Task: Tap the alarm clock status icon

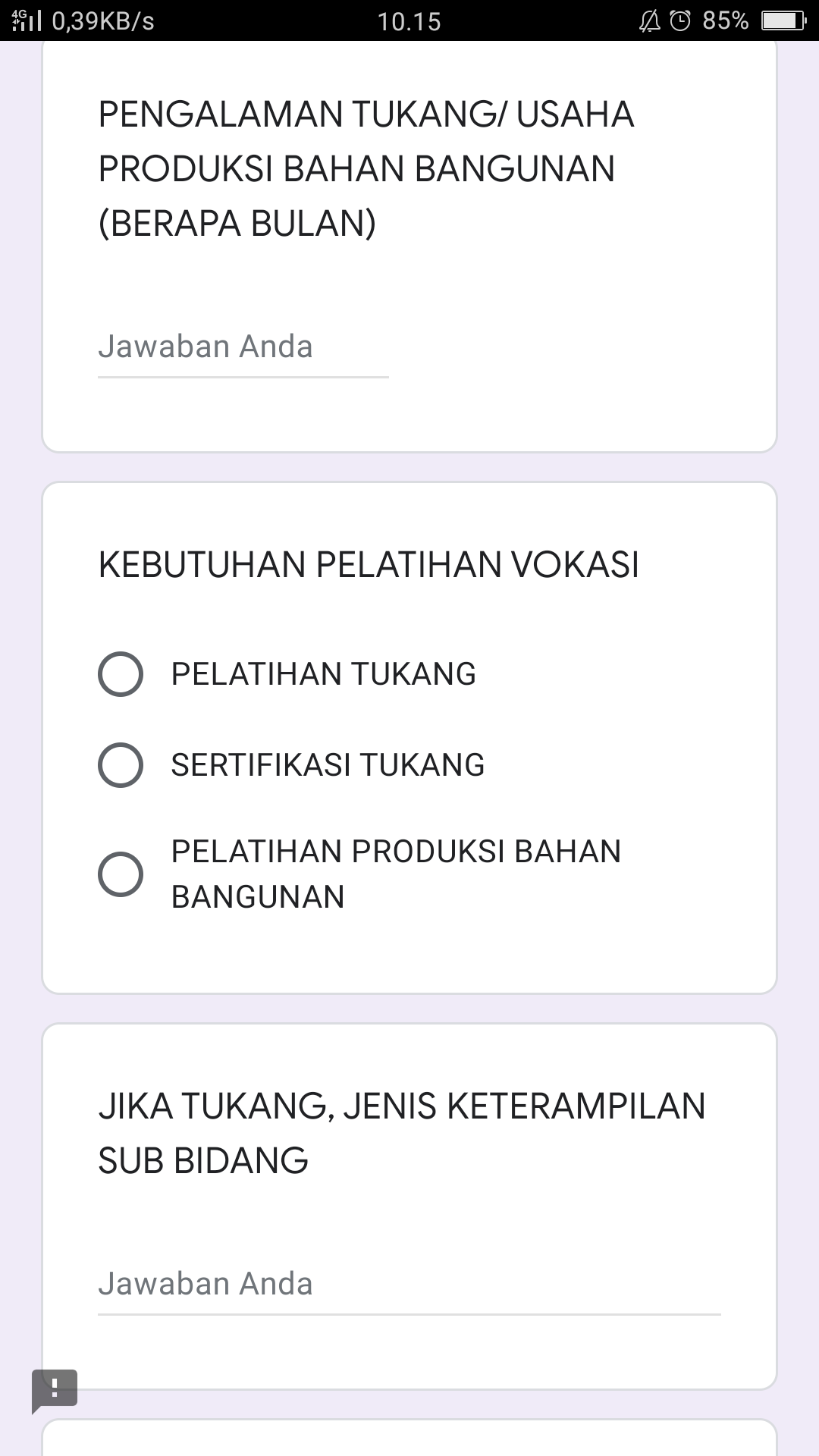Action: (680, 21)
